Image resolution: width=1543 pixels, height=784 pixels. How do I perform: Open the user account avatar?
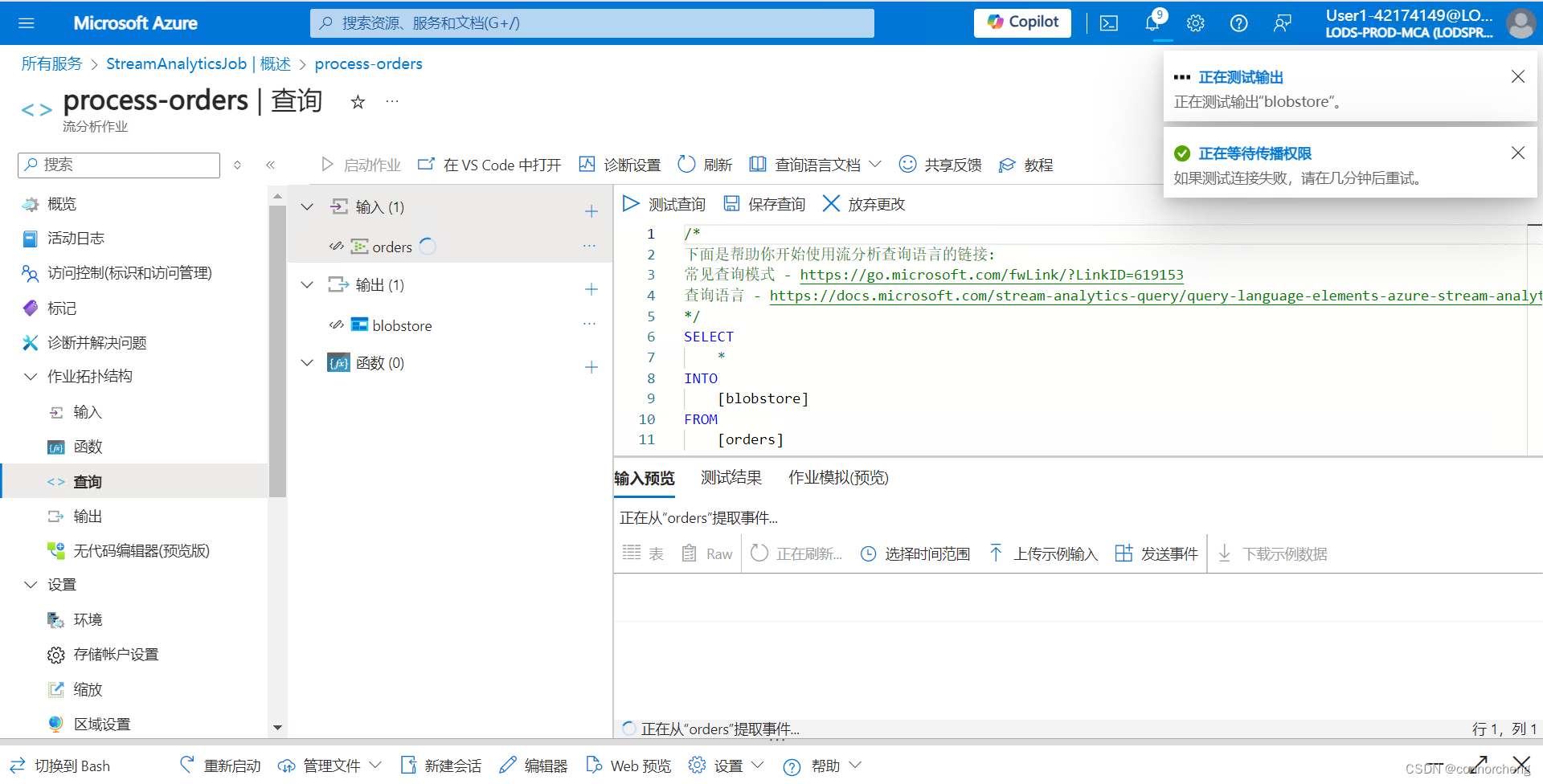point(1520,23)
